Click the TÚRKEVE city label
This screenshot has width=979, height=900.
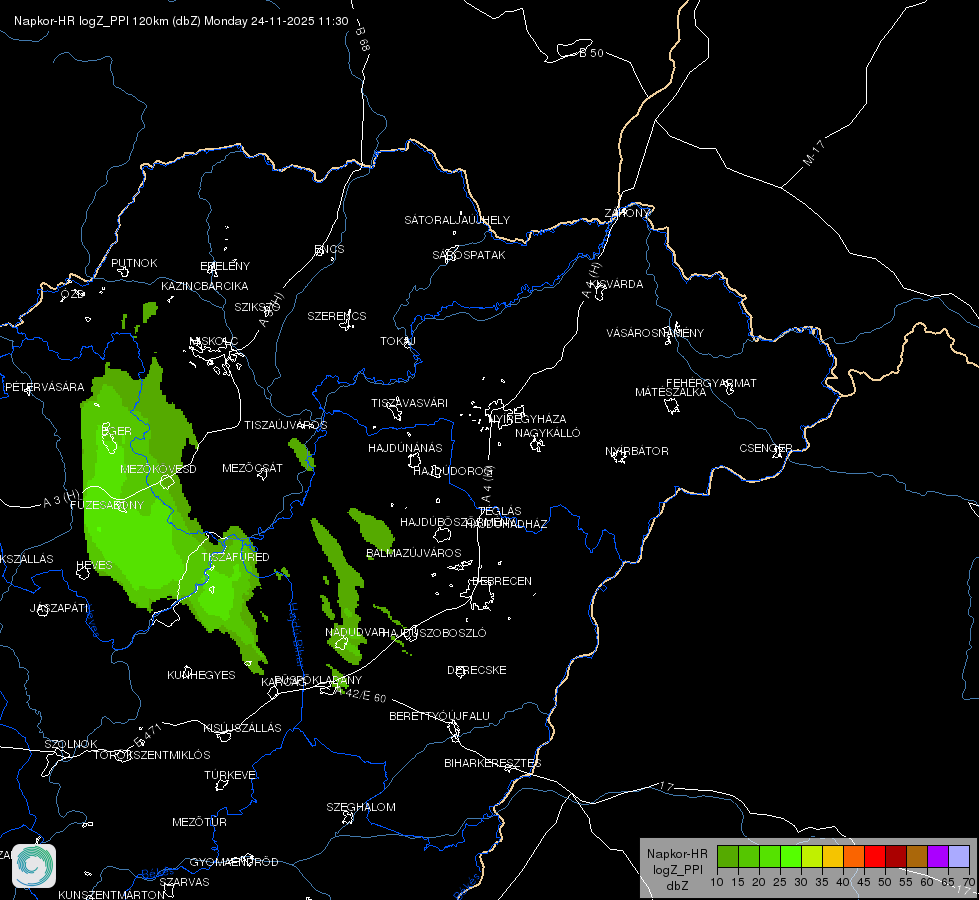tap(231, 774)
